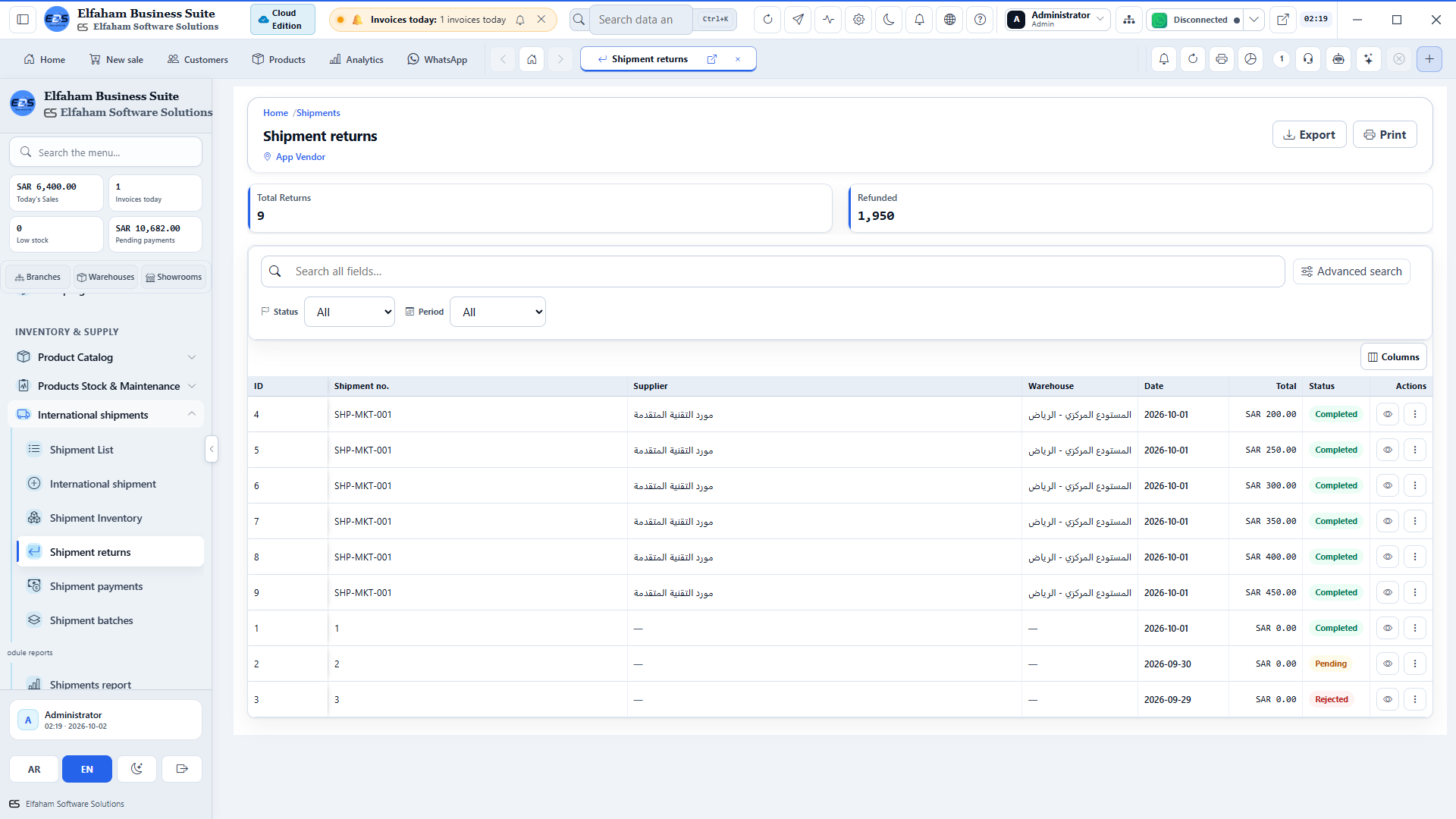This screenshot has width=1456, height=819.
Task: Click the globe language icon
Action: tap(949, 20)
